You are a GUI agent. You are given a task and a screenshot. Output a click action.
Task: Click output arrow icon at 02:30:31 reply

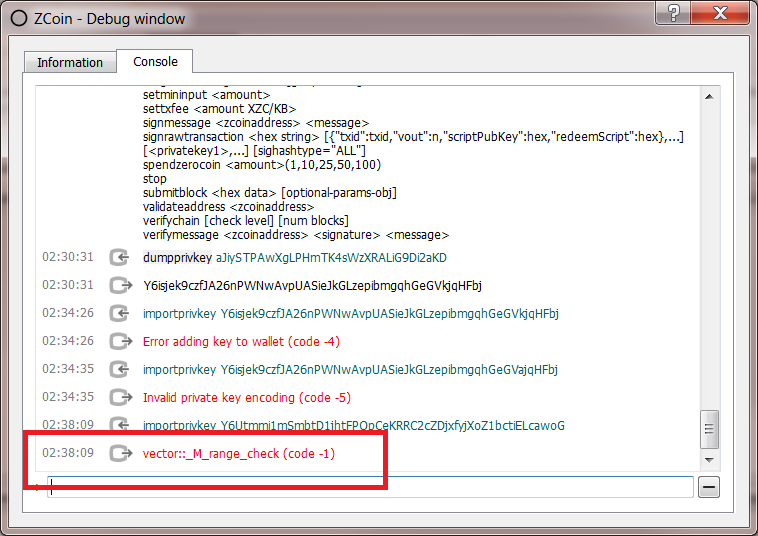click(x=120, y=285)
